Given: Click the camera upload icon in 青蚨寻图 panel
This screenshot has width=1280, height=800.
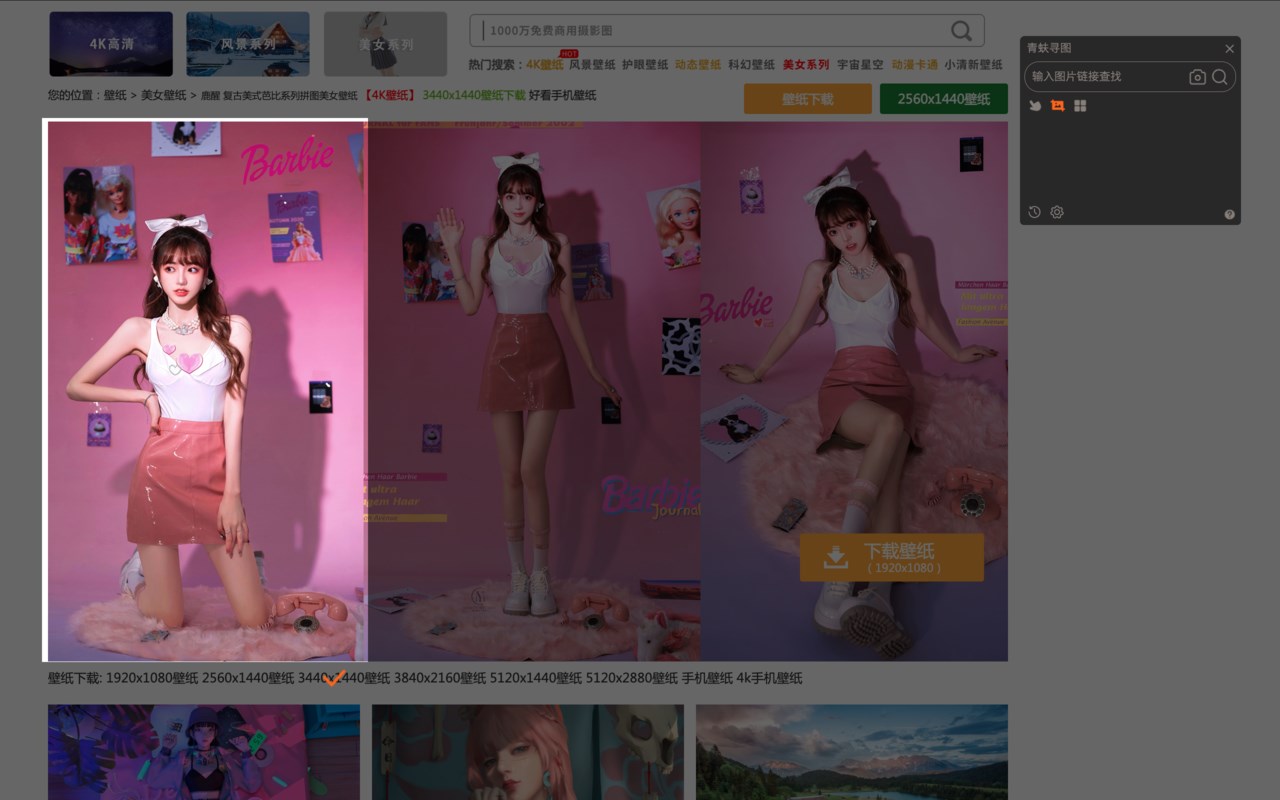Looking at the screenshot, I should (1197, 77).
